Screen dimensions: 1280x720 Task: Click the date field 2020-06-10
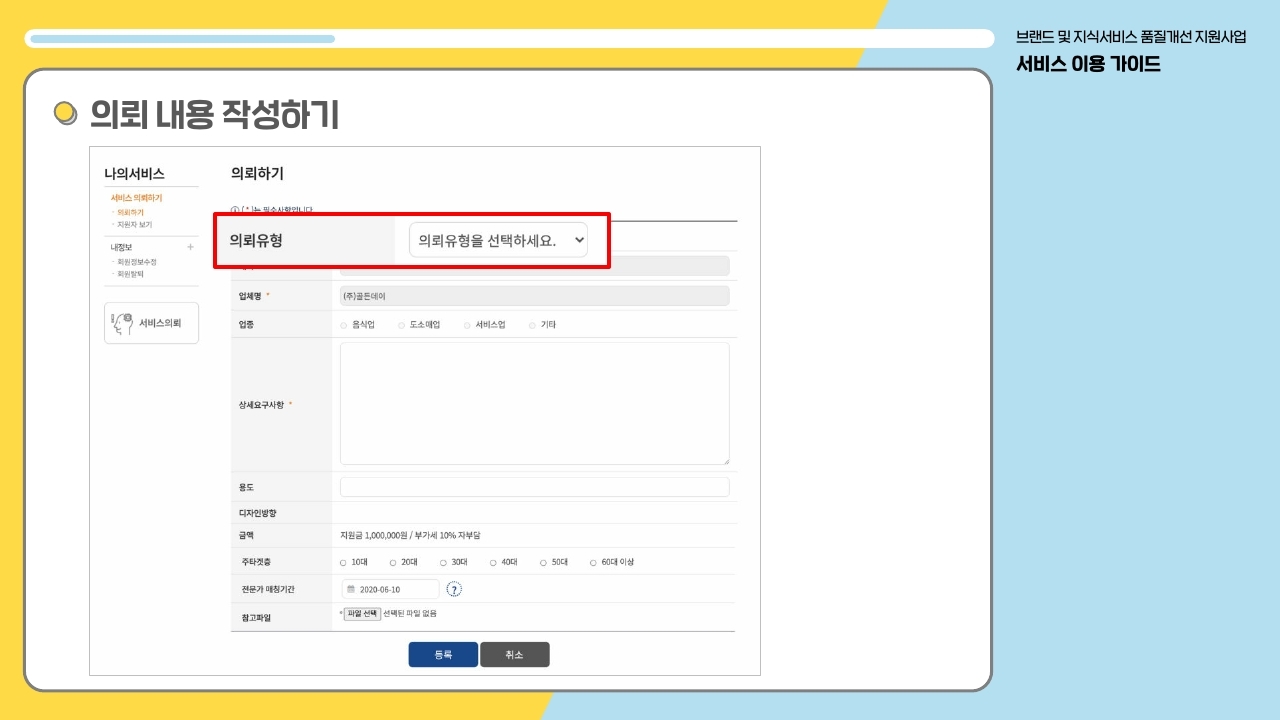391,589
